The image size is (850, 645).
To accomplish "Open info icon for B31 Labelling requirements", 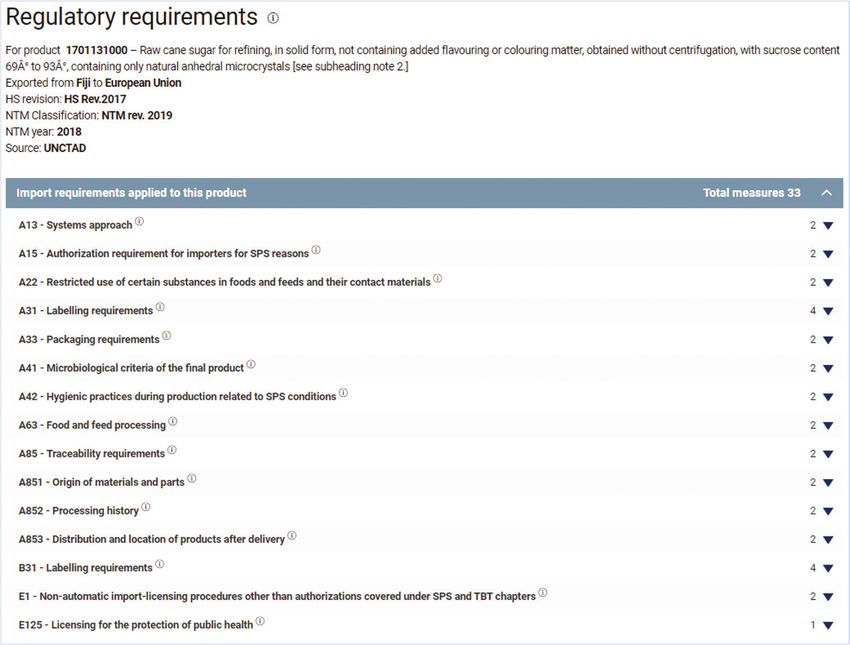I will coord(159,564).
